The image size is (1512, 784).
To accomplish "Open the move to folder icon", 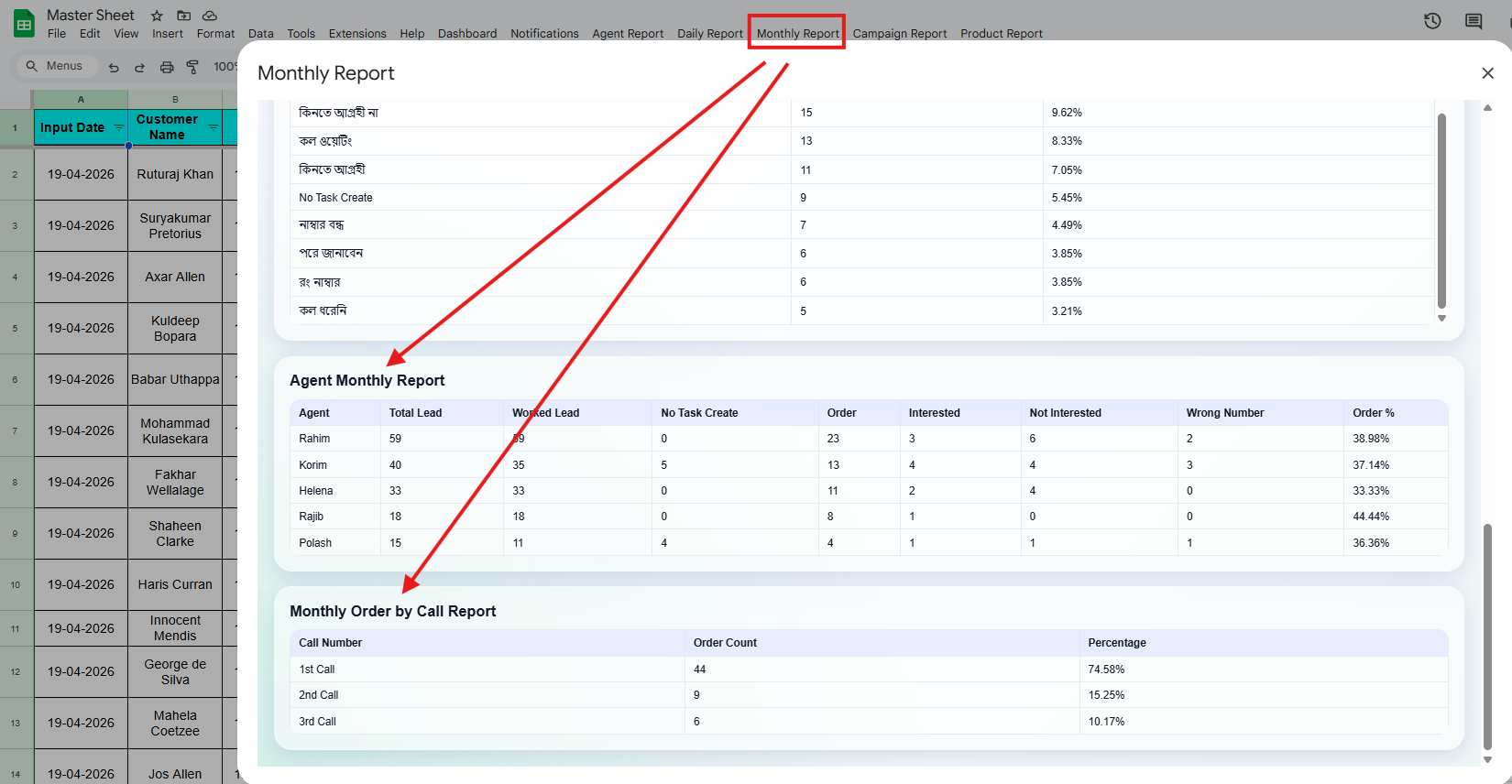I will pyautogui.click(x=183, y=16).
